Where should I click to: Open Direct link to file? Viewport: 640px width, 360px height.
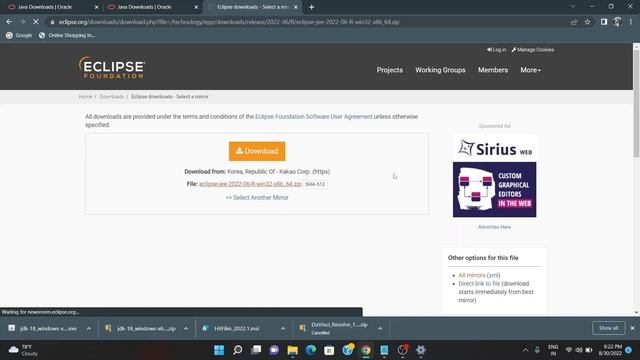[479, 284]
